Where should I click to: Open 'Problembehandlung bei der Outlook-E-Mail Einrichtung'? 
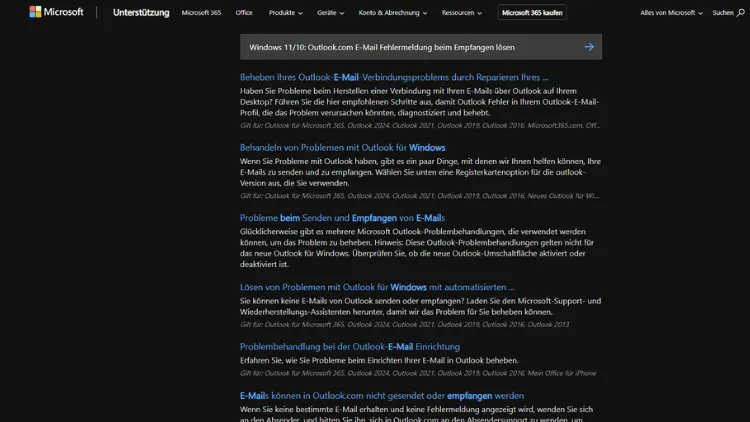click(x=350, y=346)
